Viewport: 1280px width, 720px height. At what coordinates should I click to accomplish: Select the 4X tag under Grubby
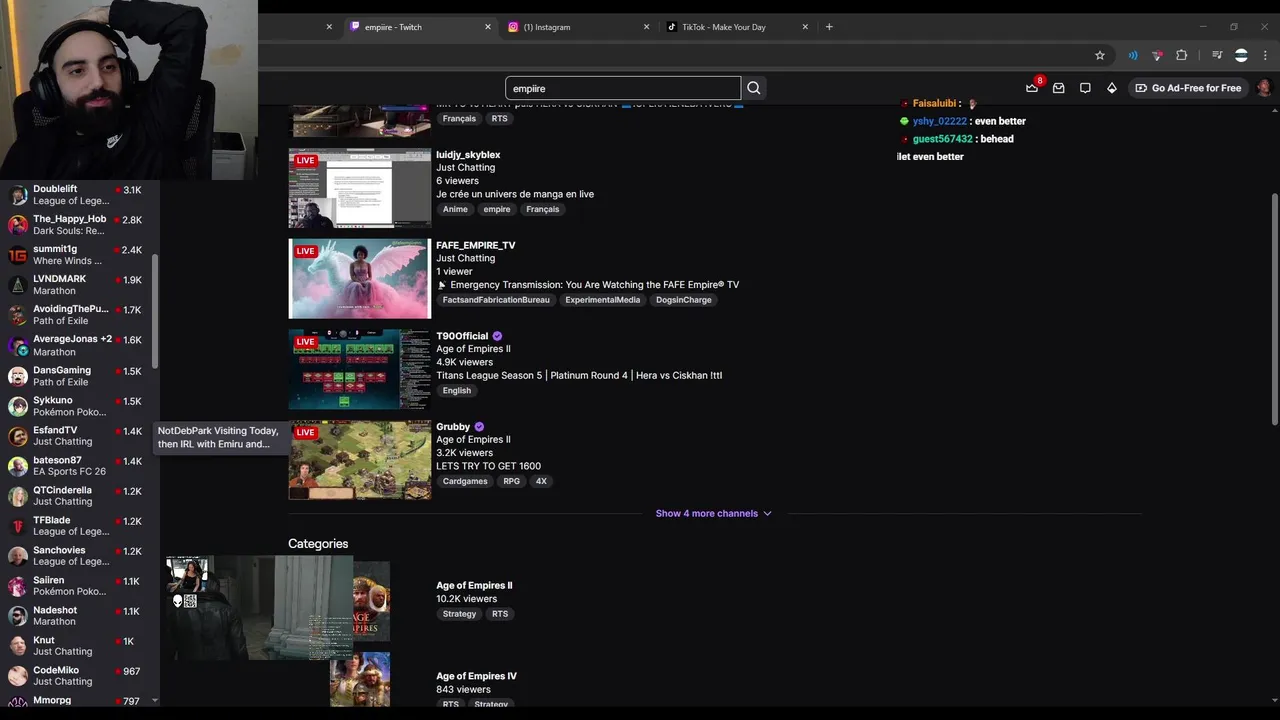[541, 481]
